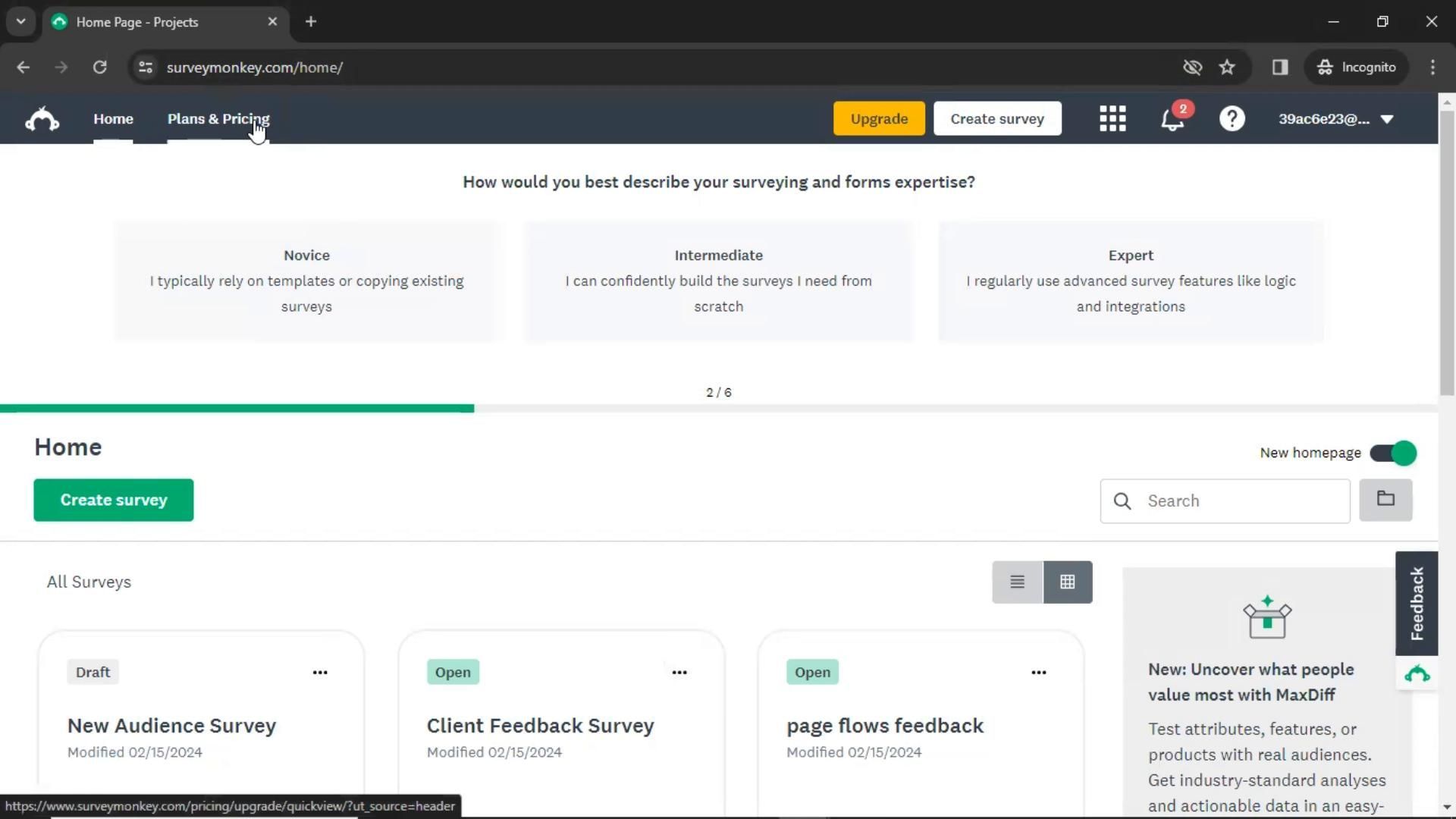
Task: Switch to list view icon
Action: (x=1017, y=582)
